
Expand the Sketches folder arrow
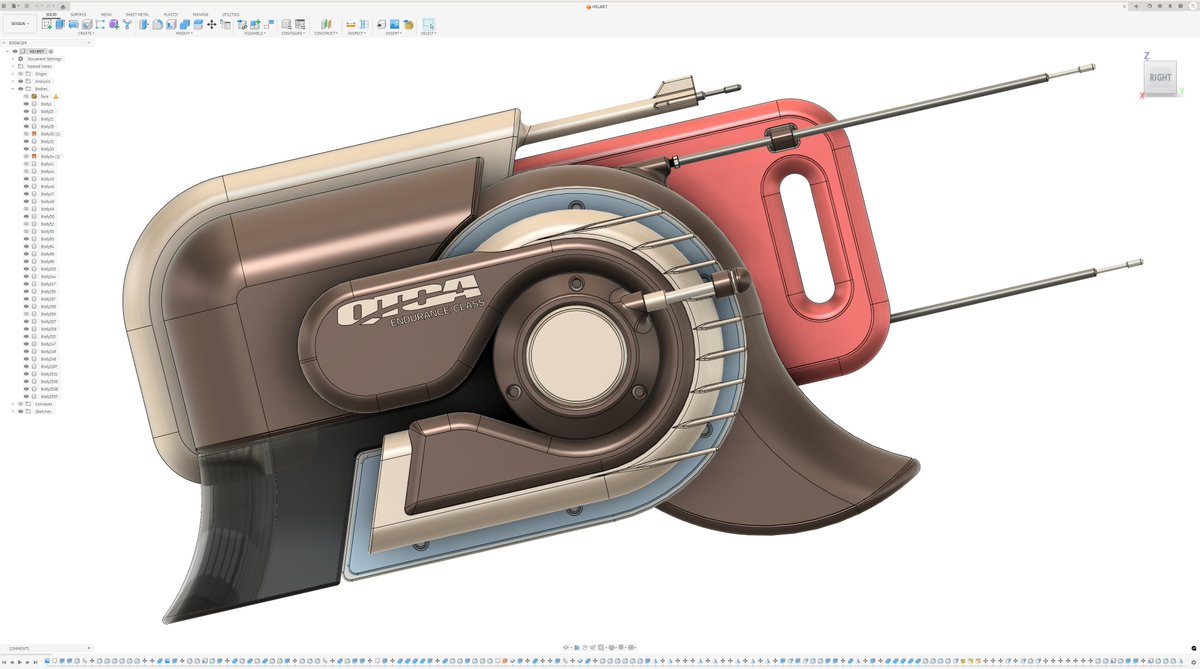tap(13, 411)
